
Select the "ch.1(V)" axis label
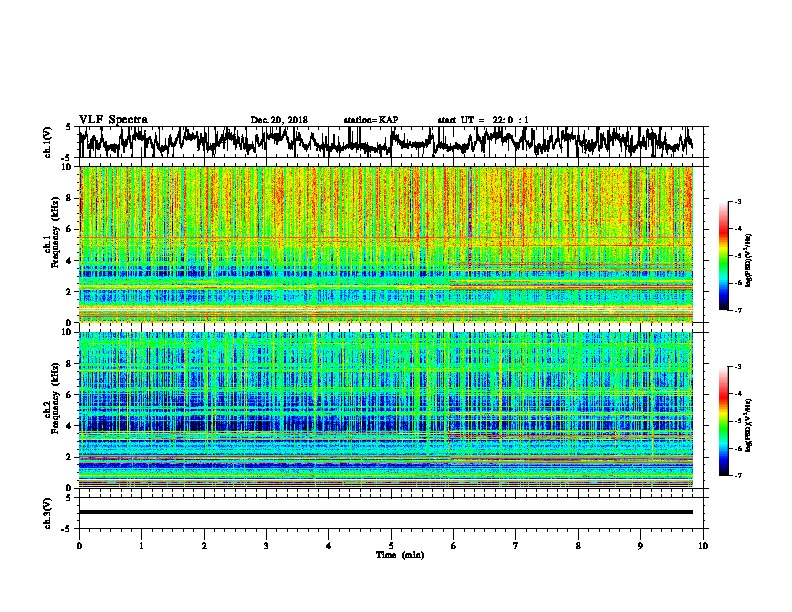(x=48, y=143)
